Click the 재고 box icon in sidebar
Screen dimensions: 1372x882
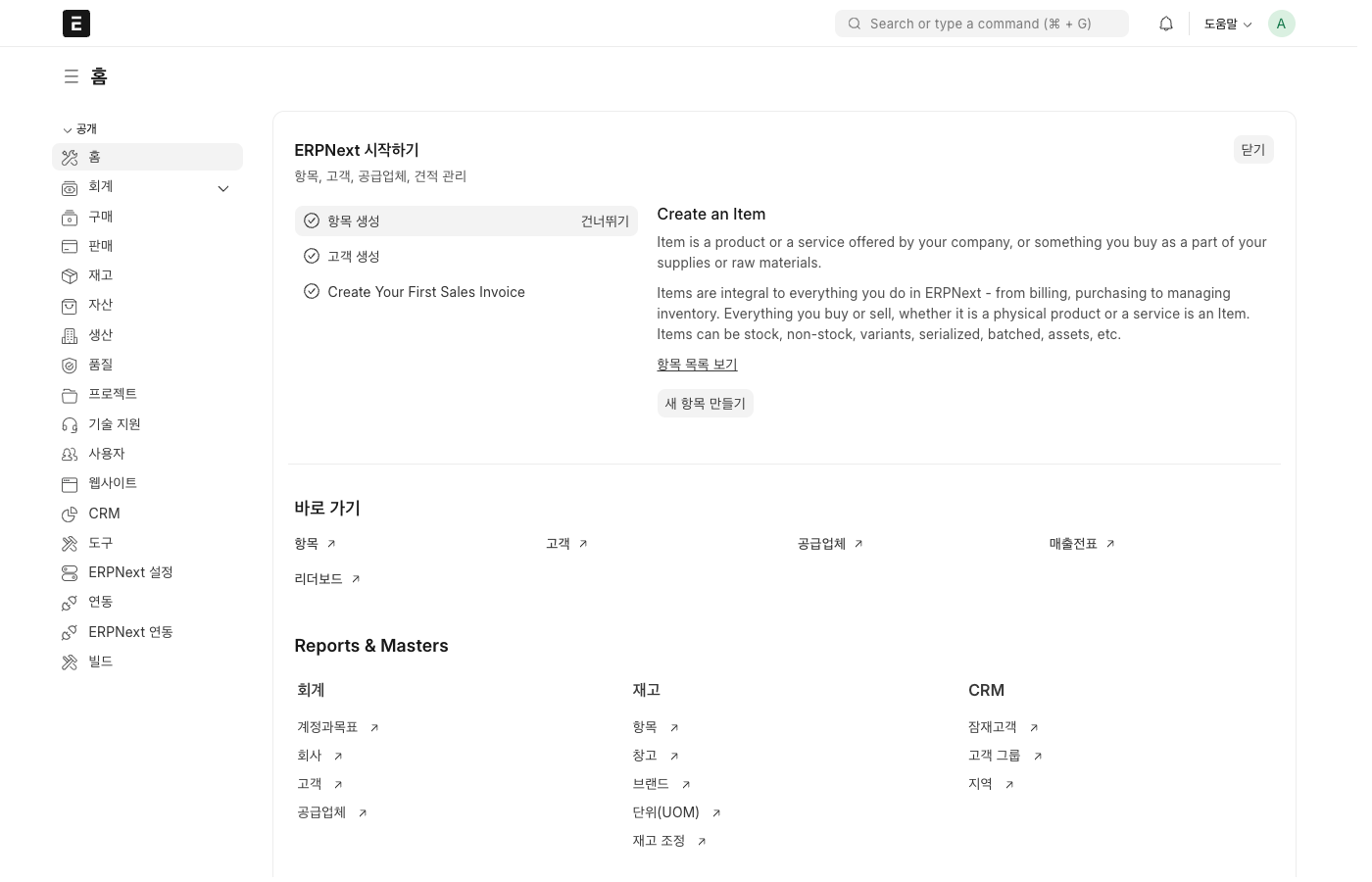70,276
